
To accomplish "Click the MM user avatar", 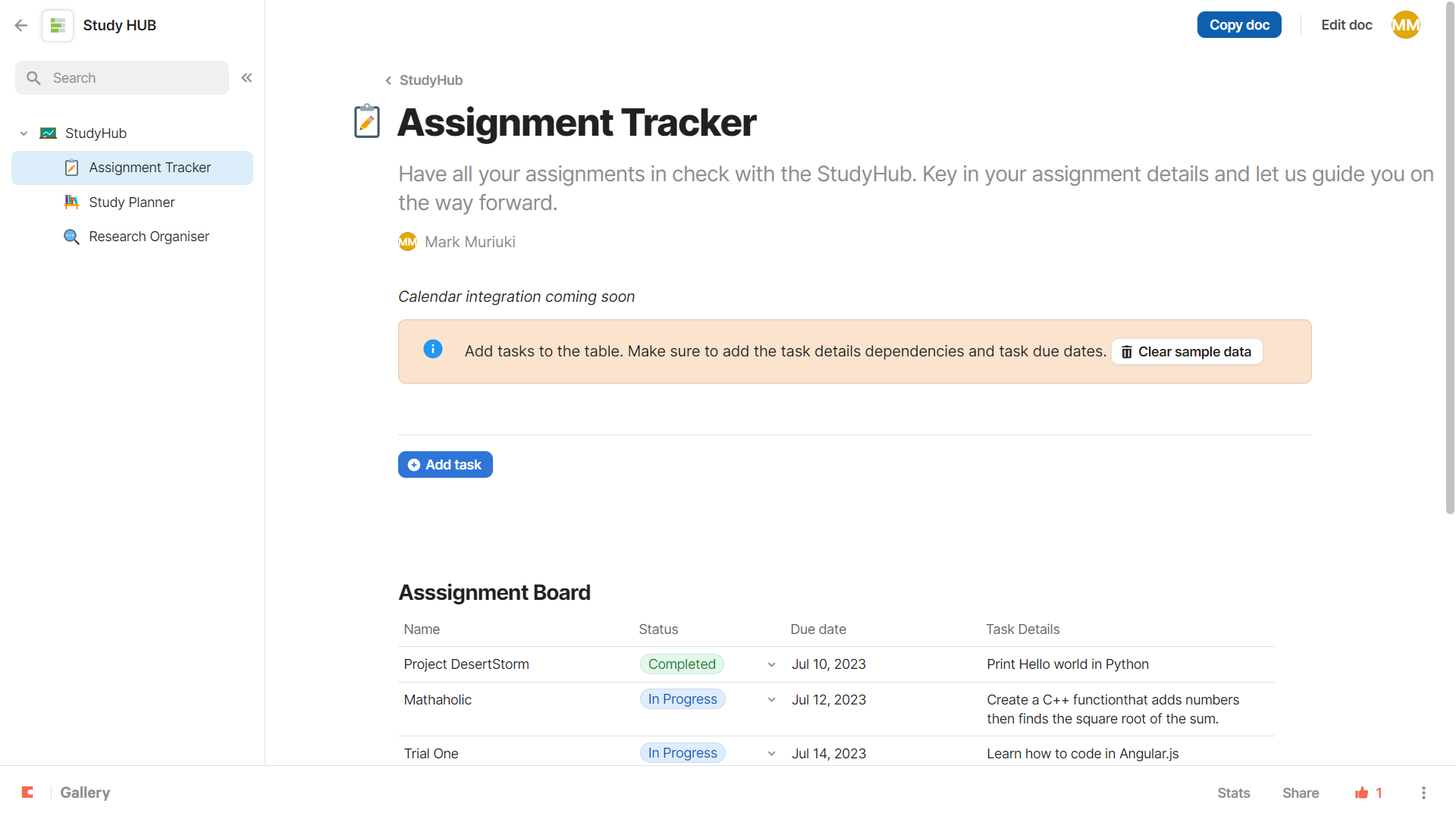I will (x=1405, y=25).
